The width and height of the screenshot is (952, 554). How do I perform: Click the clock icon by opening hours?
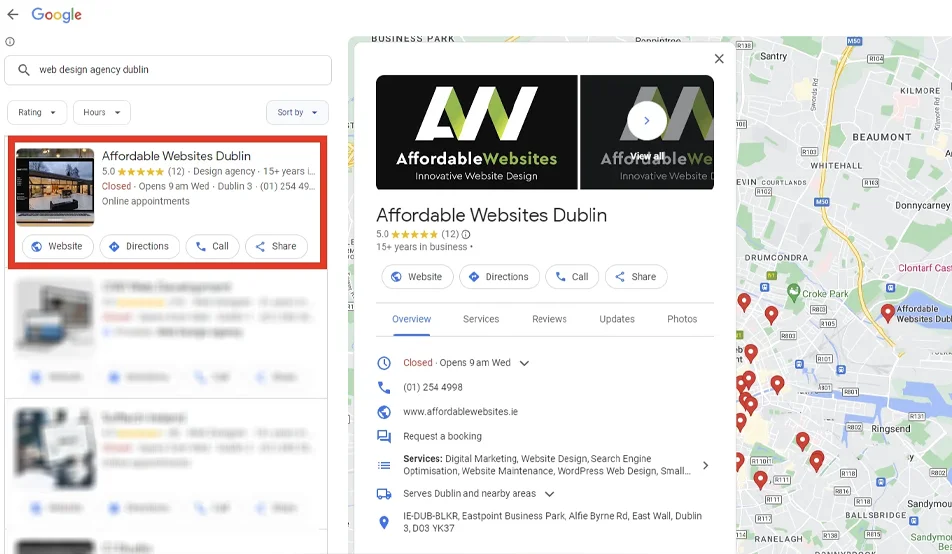[x=384, y=363]
